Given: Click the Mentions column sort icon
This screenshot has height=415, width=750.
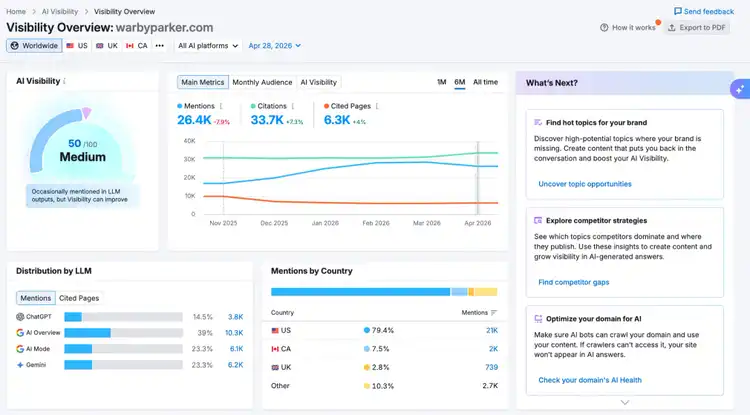Looking at the screenshot, I should 494,313.
